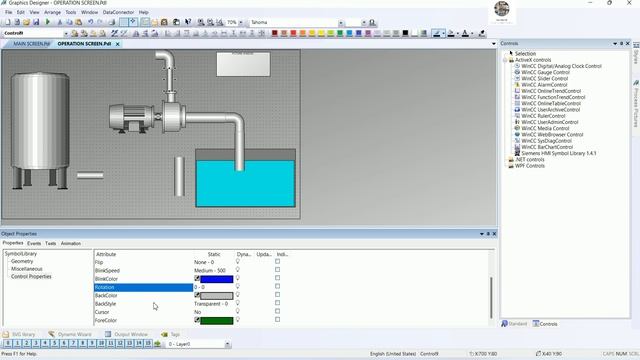The image size is (640, 360).
Task: Save the picture with floppy disk icon
Action: (x=36, y=22)
